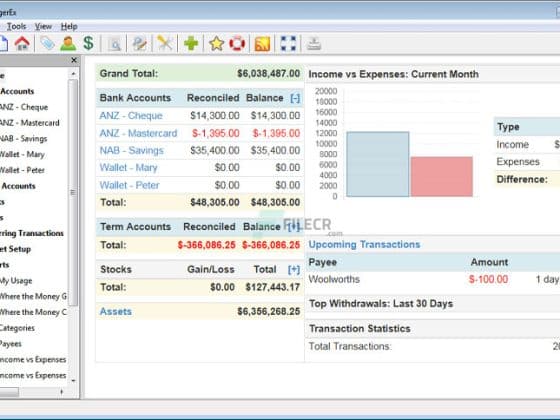Click the orange RSS feed icon
Viewport: 560px width, 420px height.
click(262, 44)
